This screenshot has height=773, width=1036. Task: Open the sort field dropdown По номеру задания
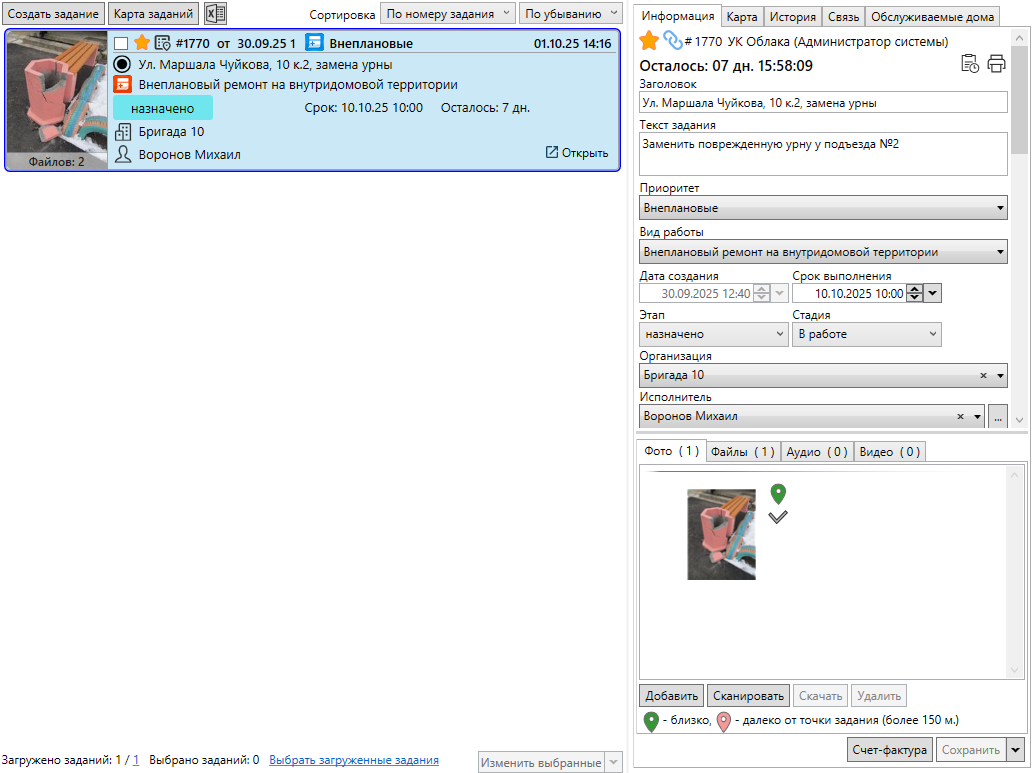tap(448, 14)
